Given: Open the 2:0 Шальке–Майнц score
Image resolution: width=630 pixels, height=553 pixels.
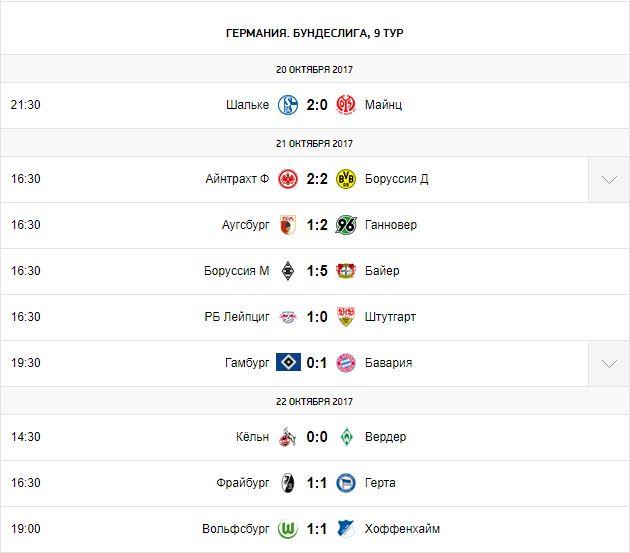Looking at the screenshot, I should (x=317, y=104).
